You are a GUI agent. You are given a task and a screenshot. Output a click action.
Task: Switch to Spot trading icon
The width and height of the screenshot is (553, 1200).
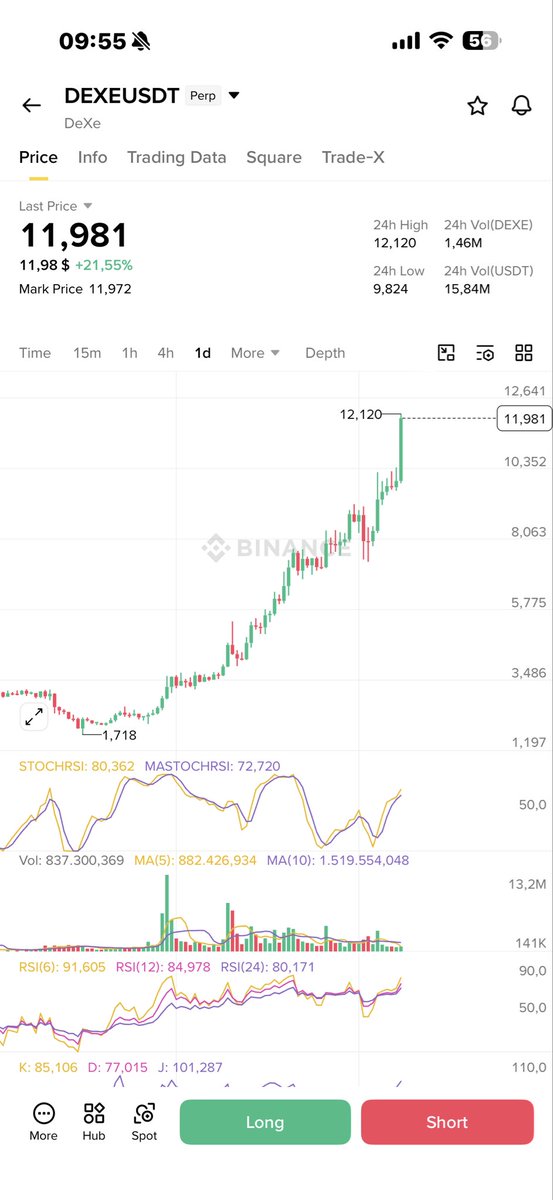(x=145, y=1122)
